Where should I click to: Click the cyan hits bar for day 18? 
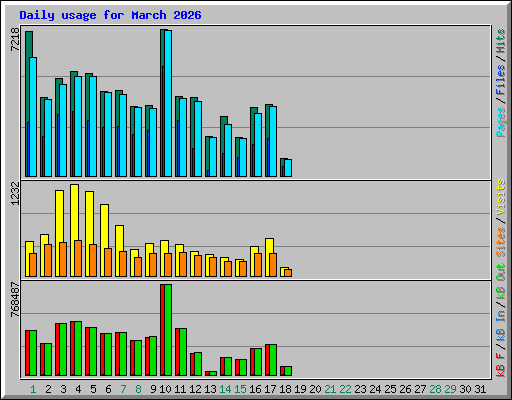tap(288, 168)
